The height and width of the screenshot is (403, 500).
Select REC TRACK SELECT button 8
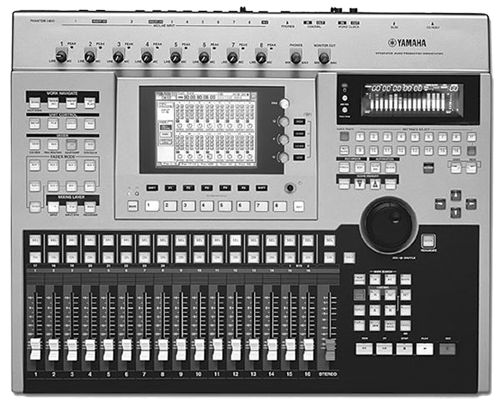point(456,136)
